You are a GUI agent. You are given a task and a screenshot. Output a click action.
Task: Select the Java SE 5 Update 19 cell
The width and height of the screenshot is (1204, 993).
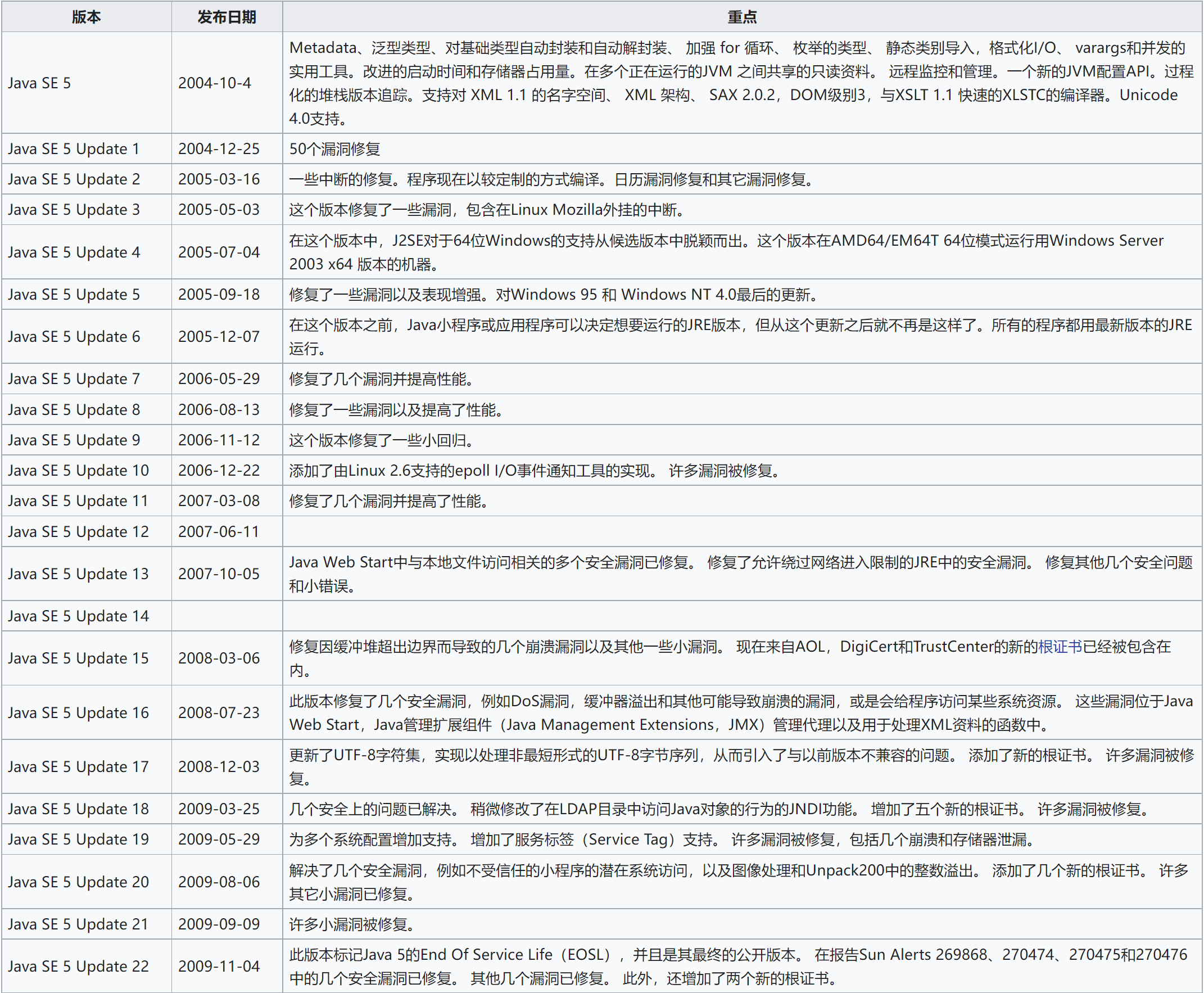coord(78,839)
